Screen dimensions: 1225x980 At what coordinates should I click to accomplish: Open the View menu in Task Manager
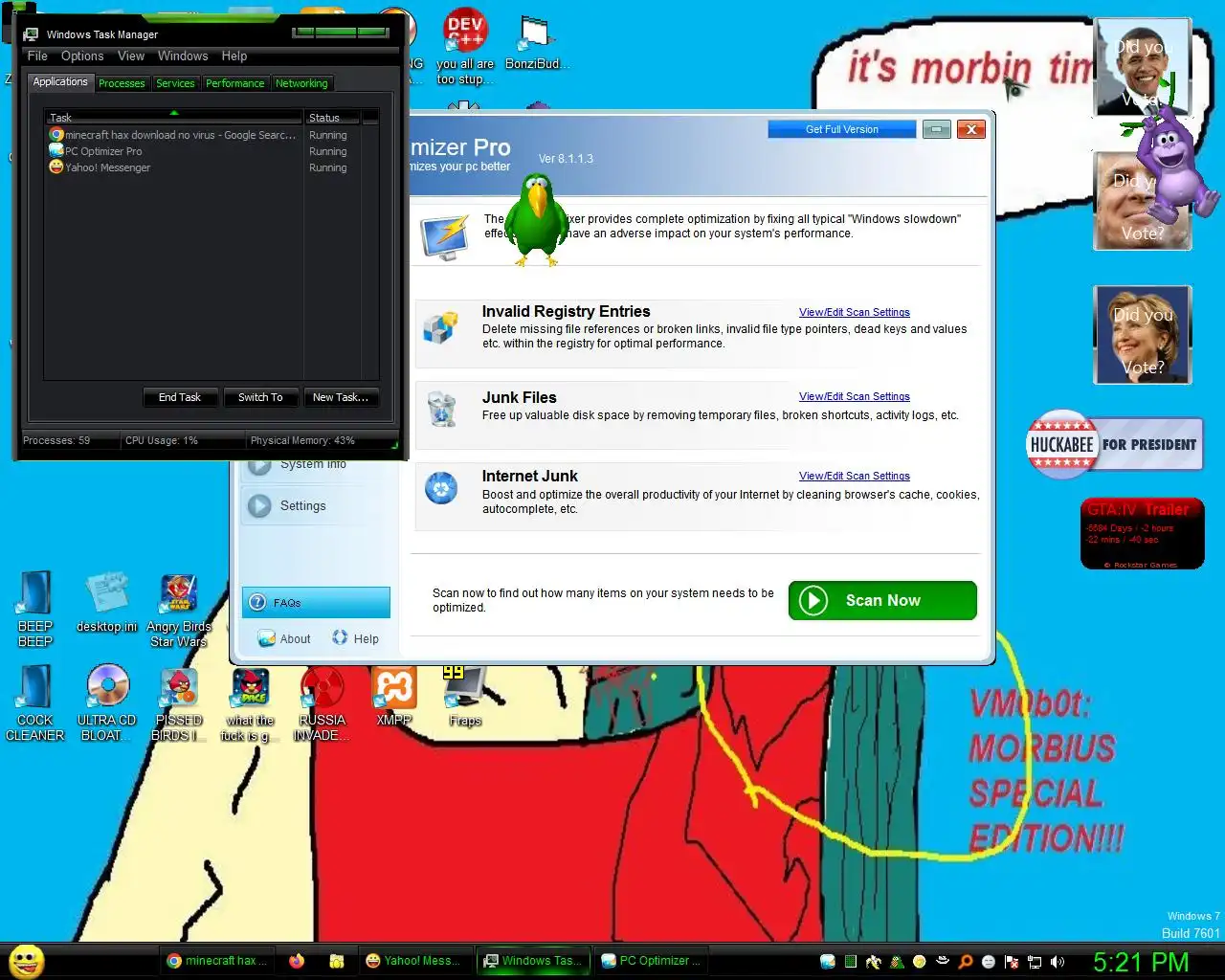click(131, 56)
